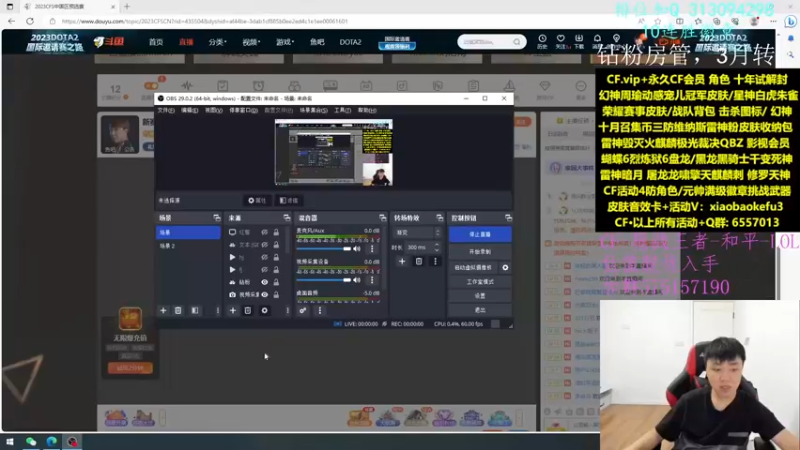Open 麦克风/Aux channel three-dot options
Screen dimensions: 800x450
(372, 248)
